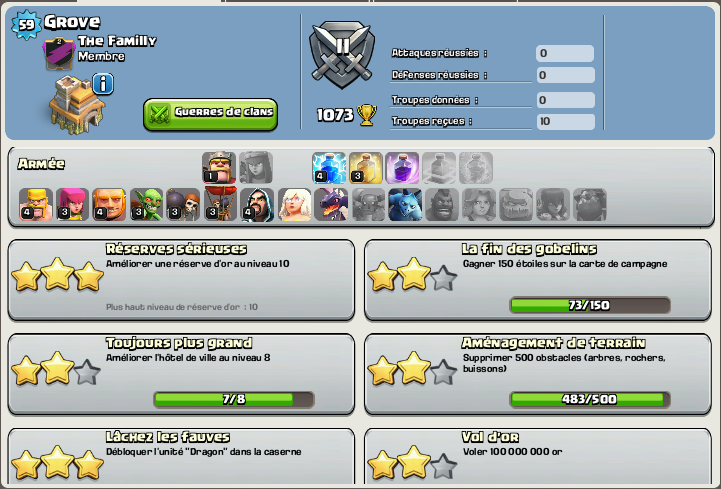Click the purple Rage spell icon
This screenshot has width=721, height=489.
[402, 167]
